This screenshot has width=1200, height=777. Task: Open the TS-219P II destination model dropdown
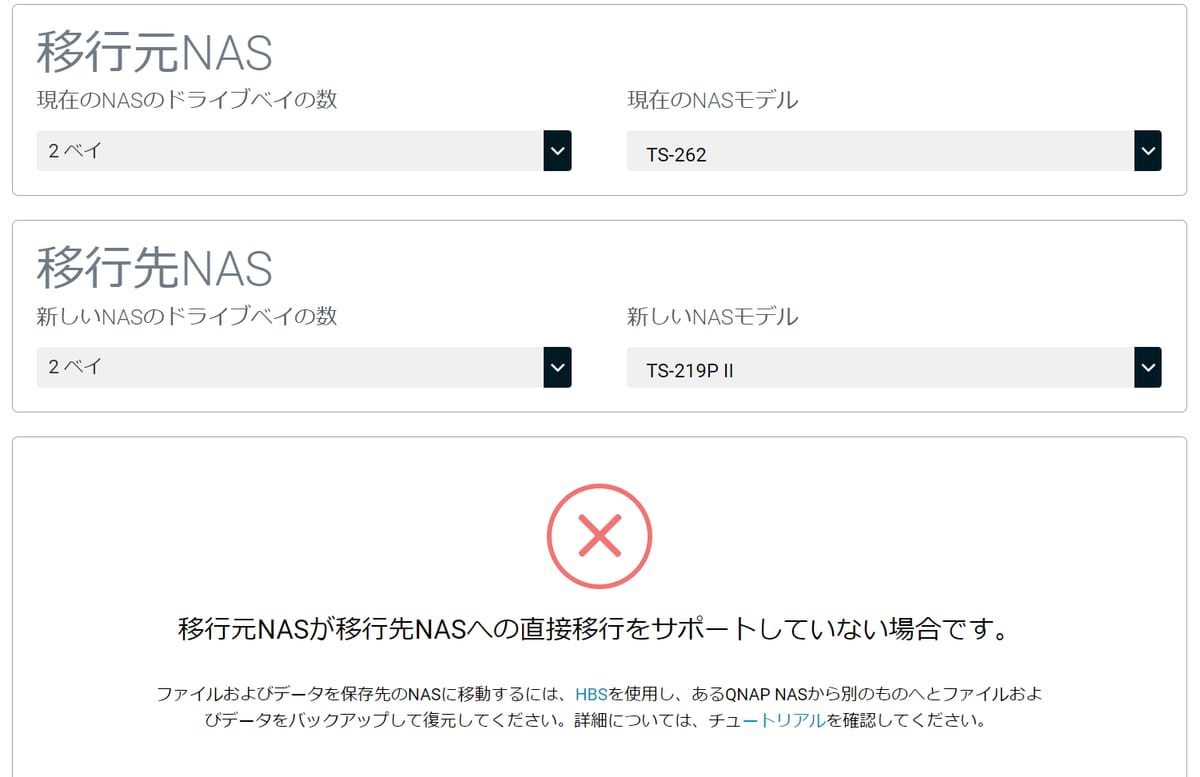pos(880,367)
